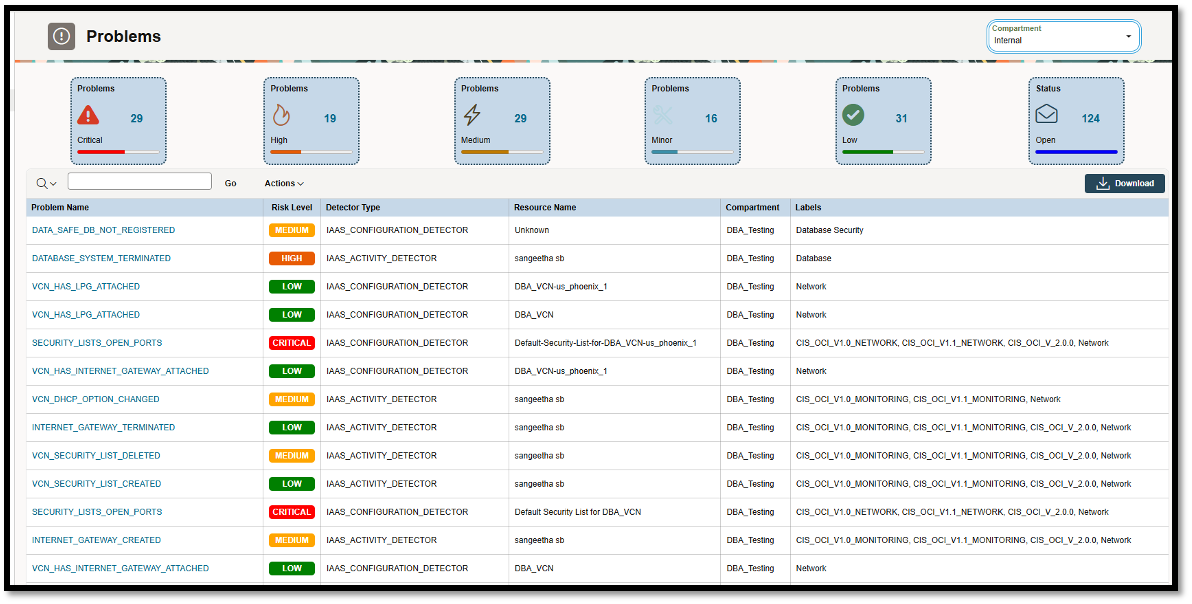1192x604 pixels.
Task: Click the Problems page header alert icon
Action: 62,36
